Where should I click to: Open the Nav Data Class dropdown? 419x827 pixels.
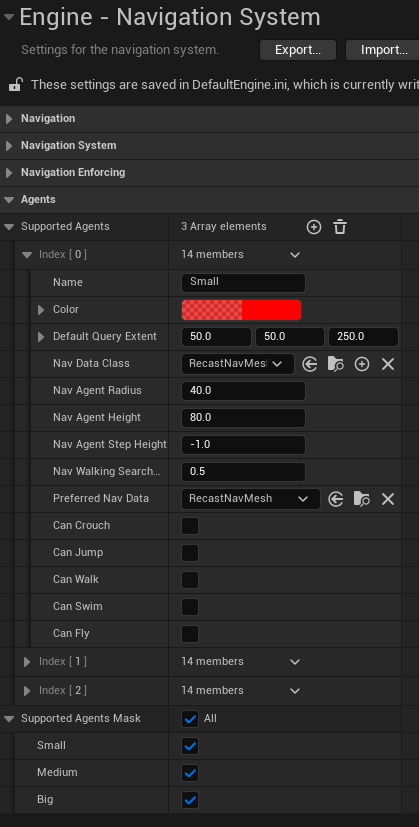238,364
